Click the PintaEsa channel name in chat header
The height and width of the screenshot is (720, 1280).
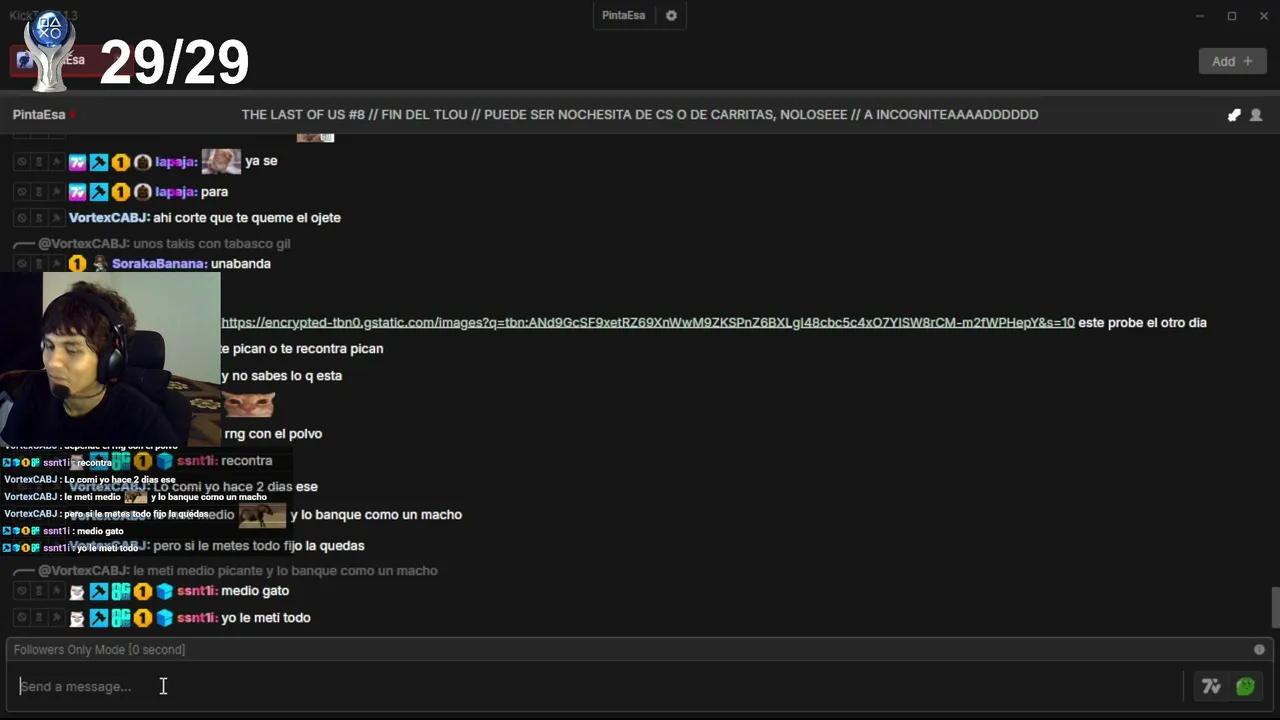pos(39,115)
